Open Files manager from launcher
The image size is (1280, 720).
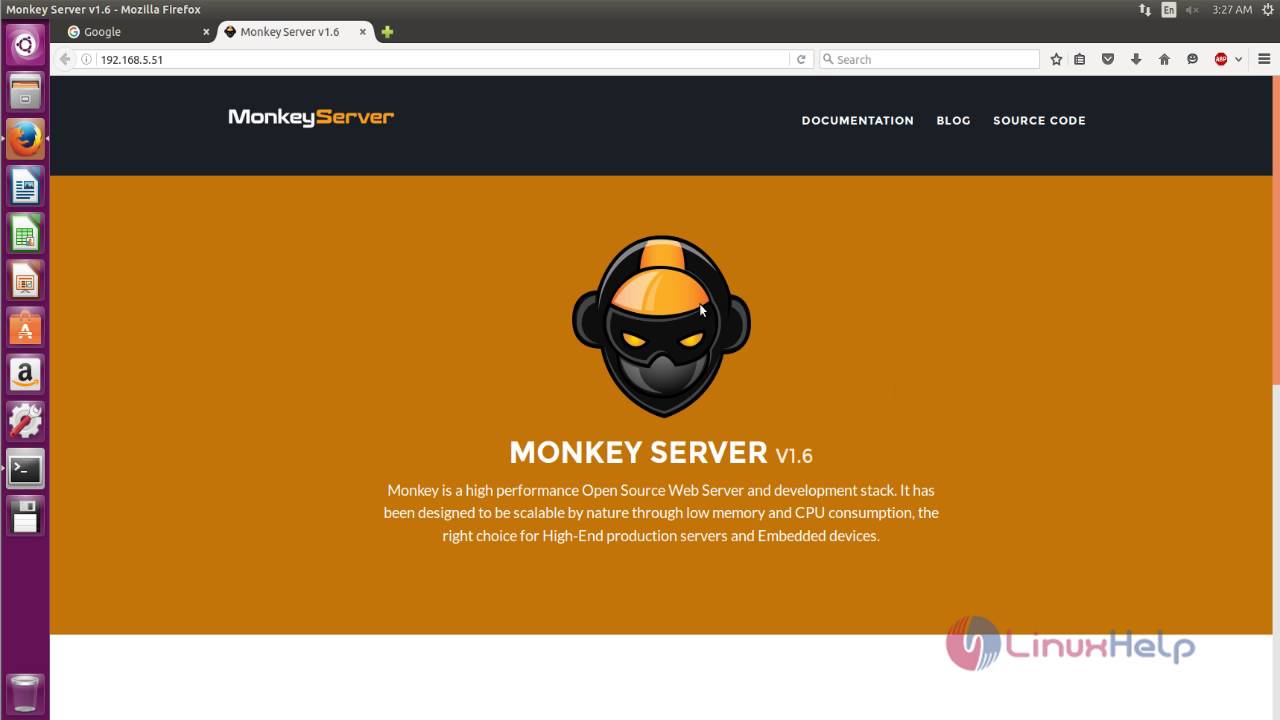click(x=25, y=92)
